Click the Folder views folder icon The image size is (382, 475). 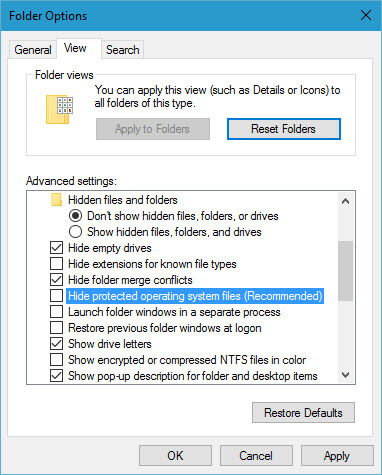[x=59, y=110]
